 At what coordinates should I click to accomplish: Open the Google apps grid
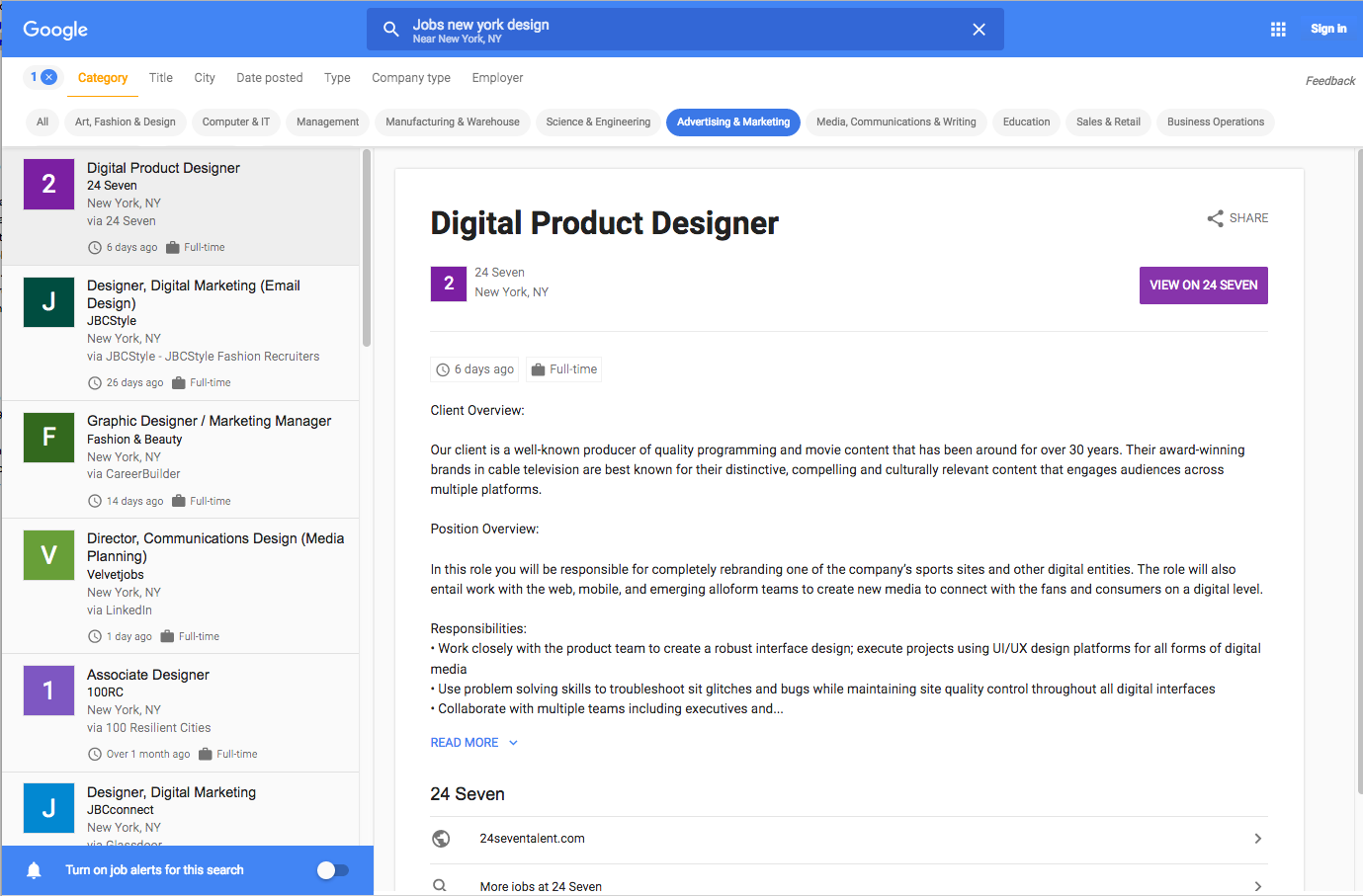(1278, 30)
